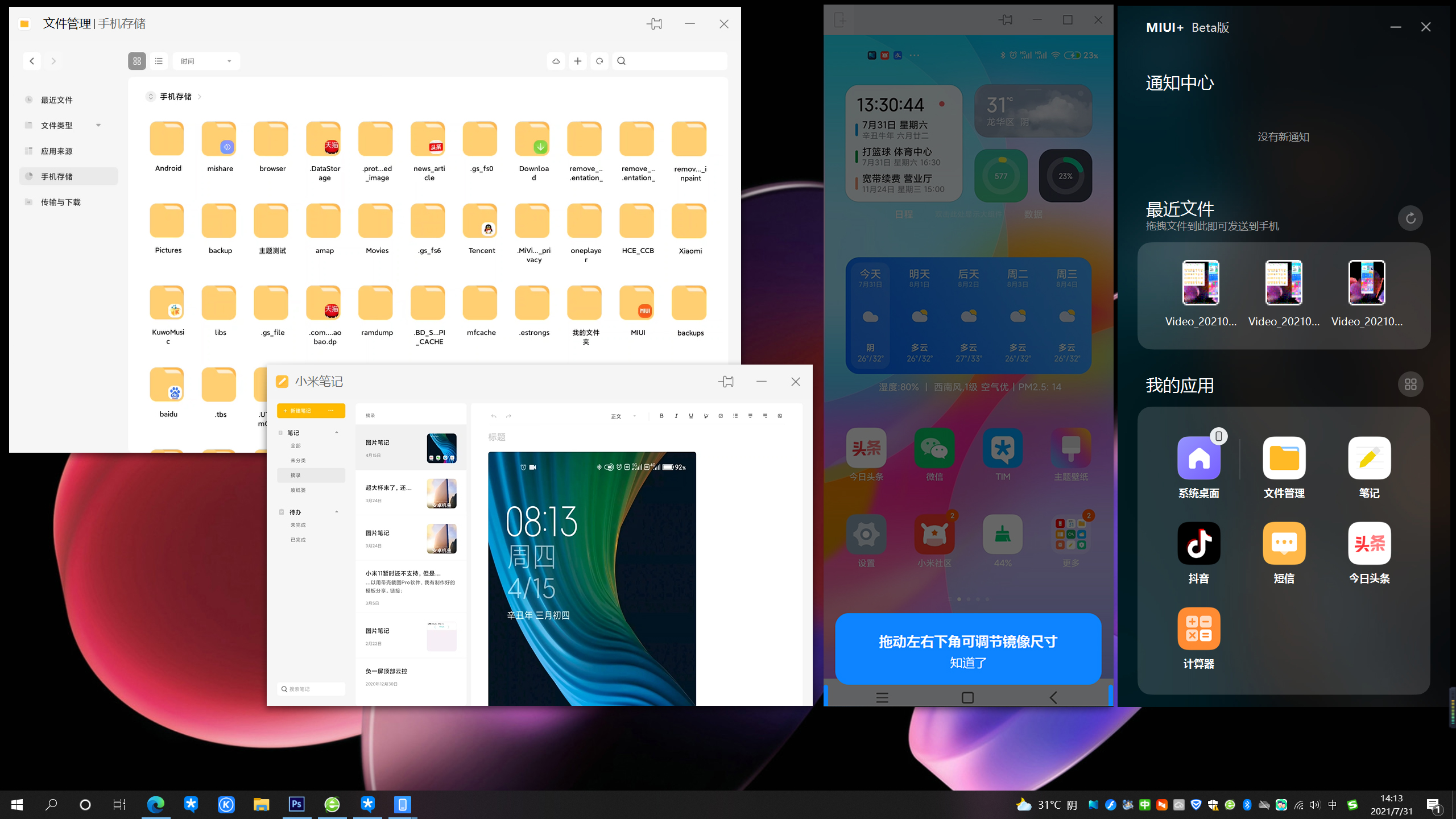
Task: Open the 小米11暂时还不支持 note
Action: [411, 588]
